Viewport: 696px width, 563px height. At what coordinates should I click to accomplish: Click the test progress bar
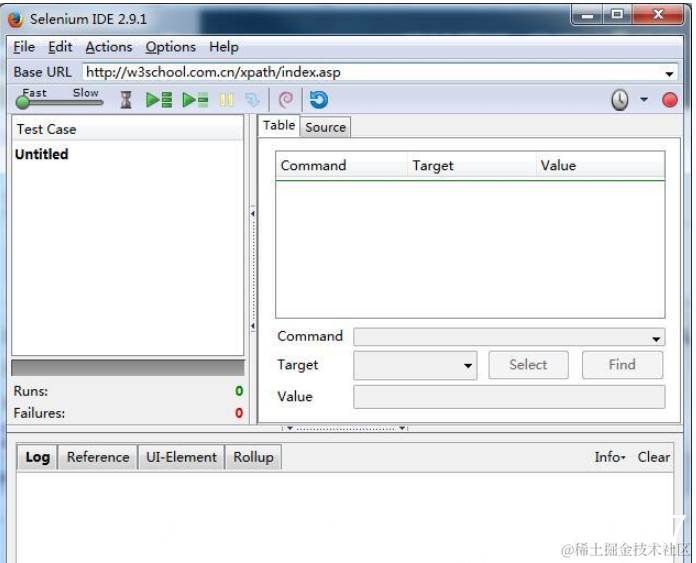[x=128, y=368]
